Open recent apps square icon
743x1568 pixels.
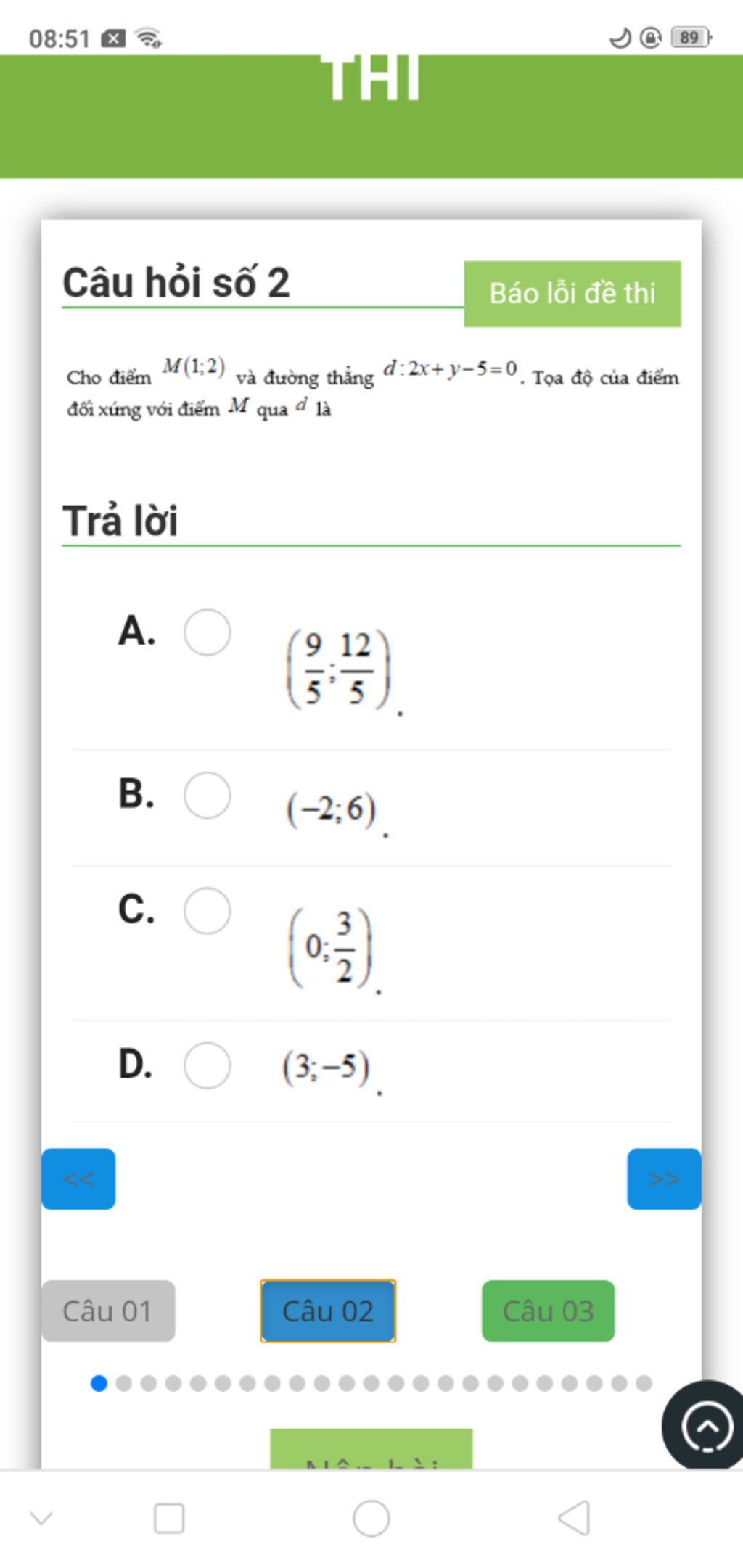[169, 1518]
